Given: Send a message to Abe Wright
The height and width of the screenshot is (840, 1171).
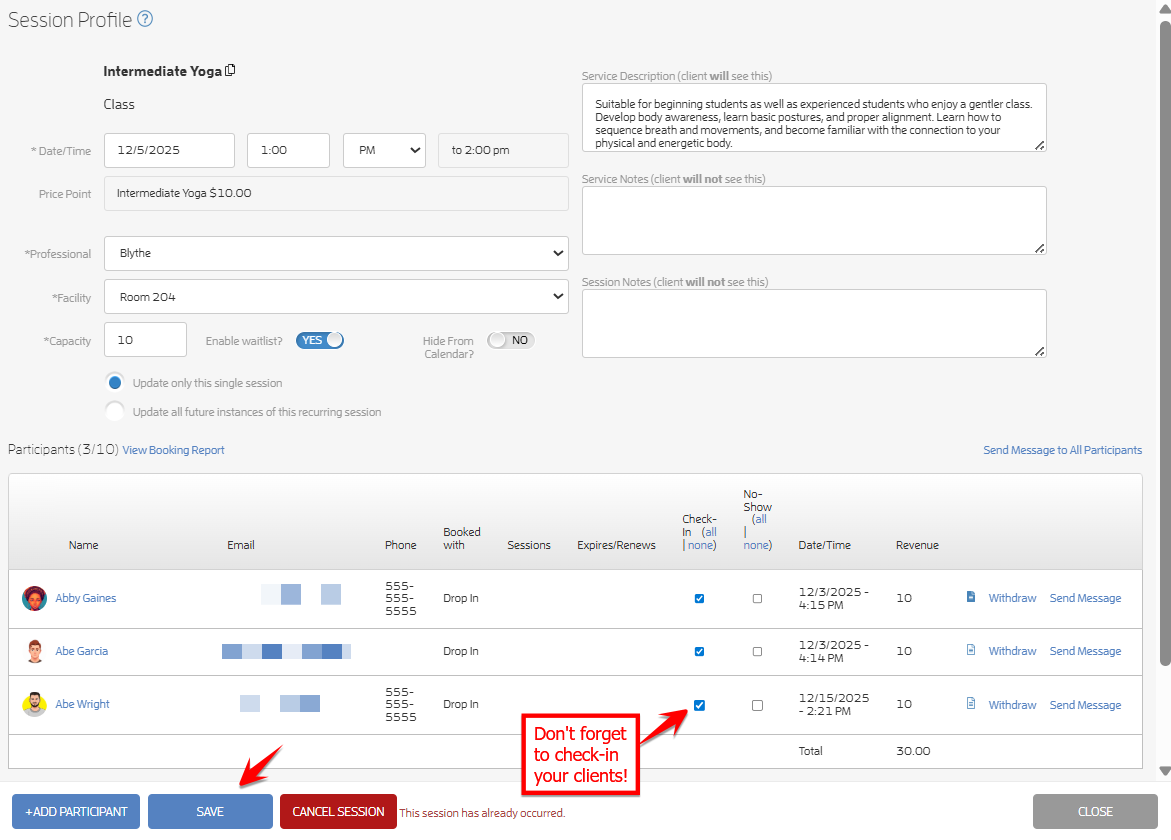Looking at the screenshot, I should pos(1085,705).
